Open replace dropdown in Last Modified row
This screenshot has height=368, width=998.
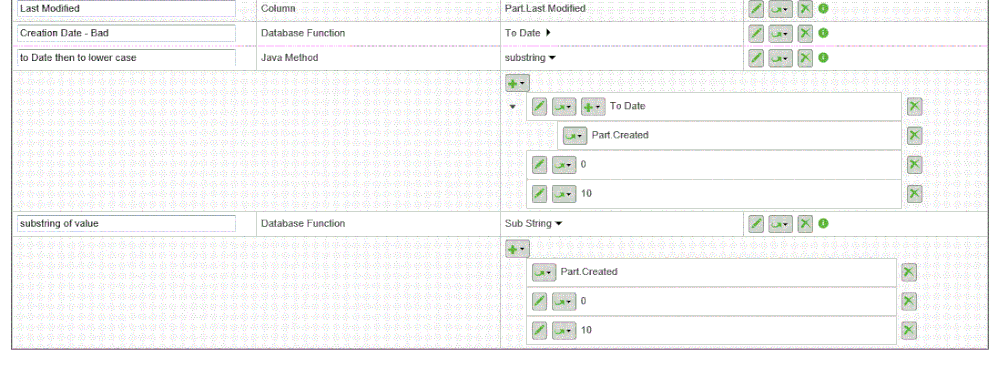click(780, 9)
